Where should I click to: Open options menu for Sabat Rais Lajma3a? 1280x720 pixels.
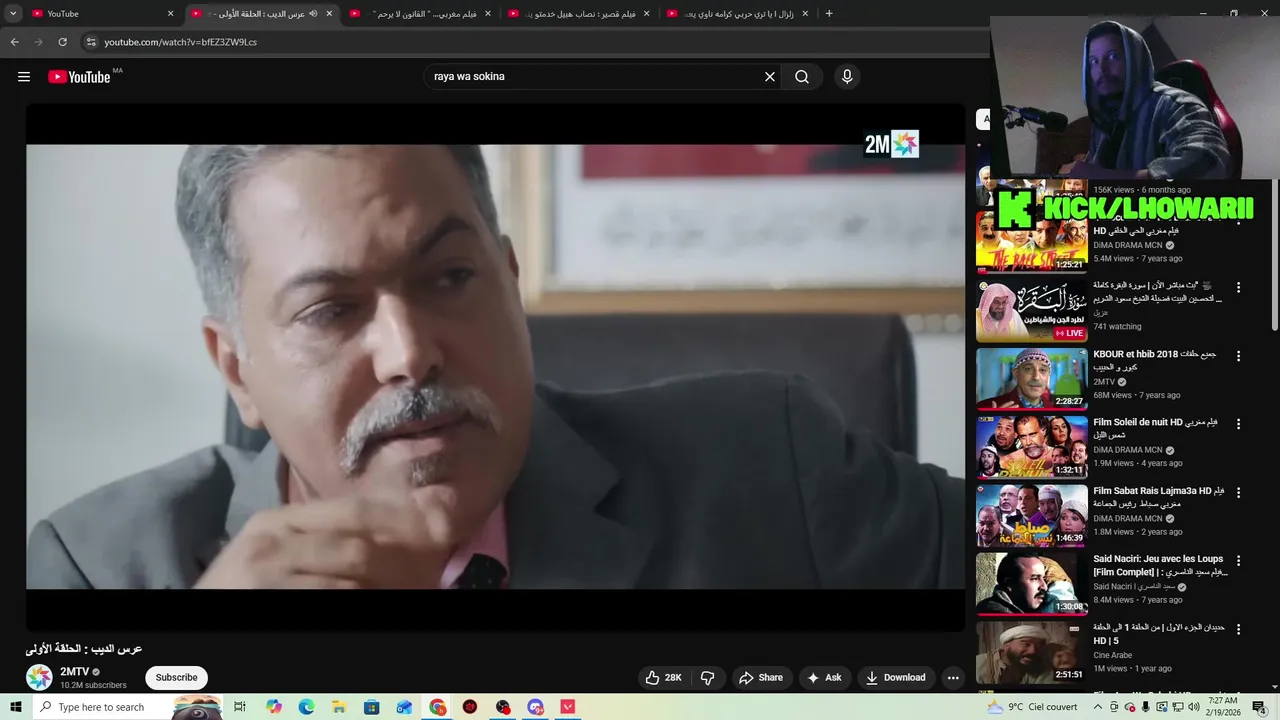(1238, 493)
